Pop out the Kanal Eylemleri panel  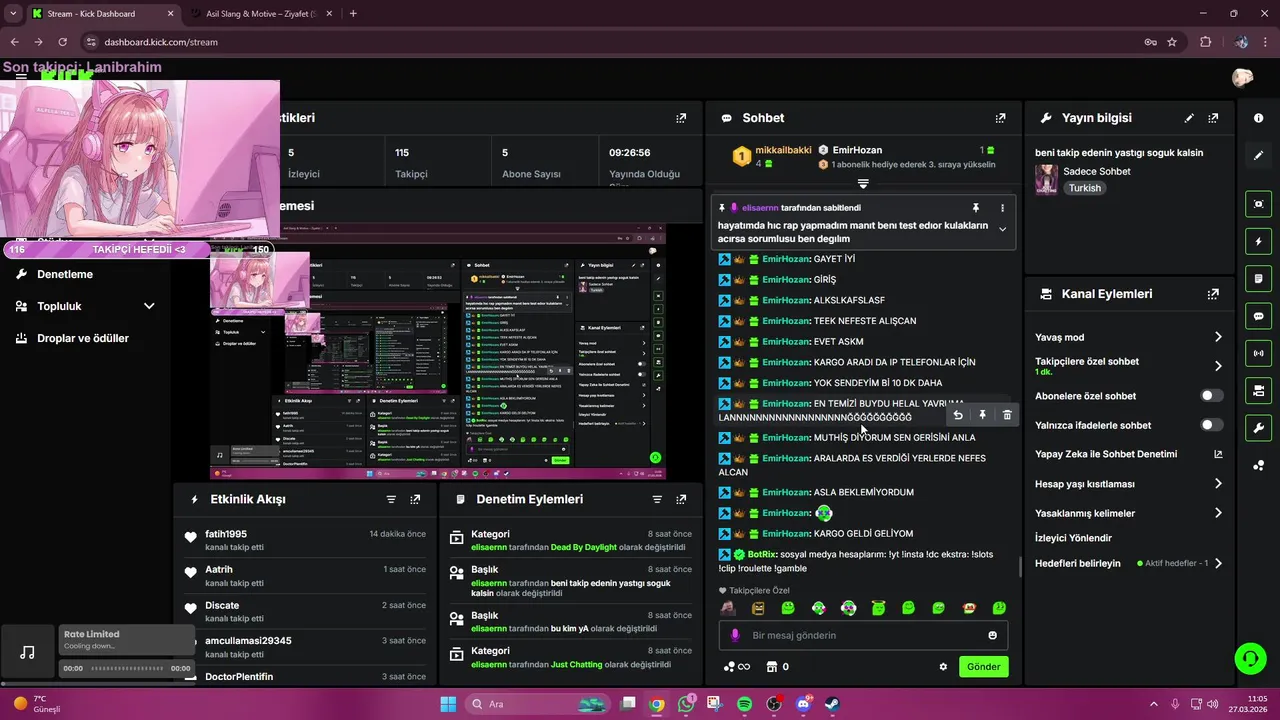(1213, 294)
